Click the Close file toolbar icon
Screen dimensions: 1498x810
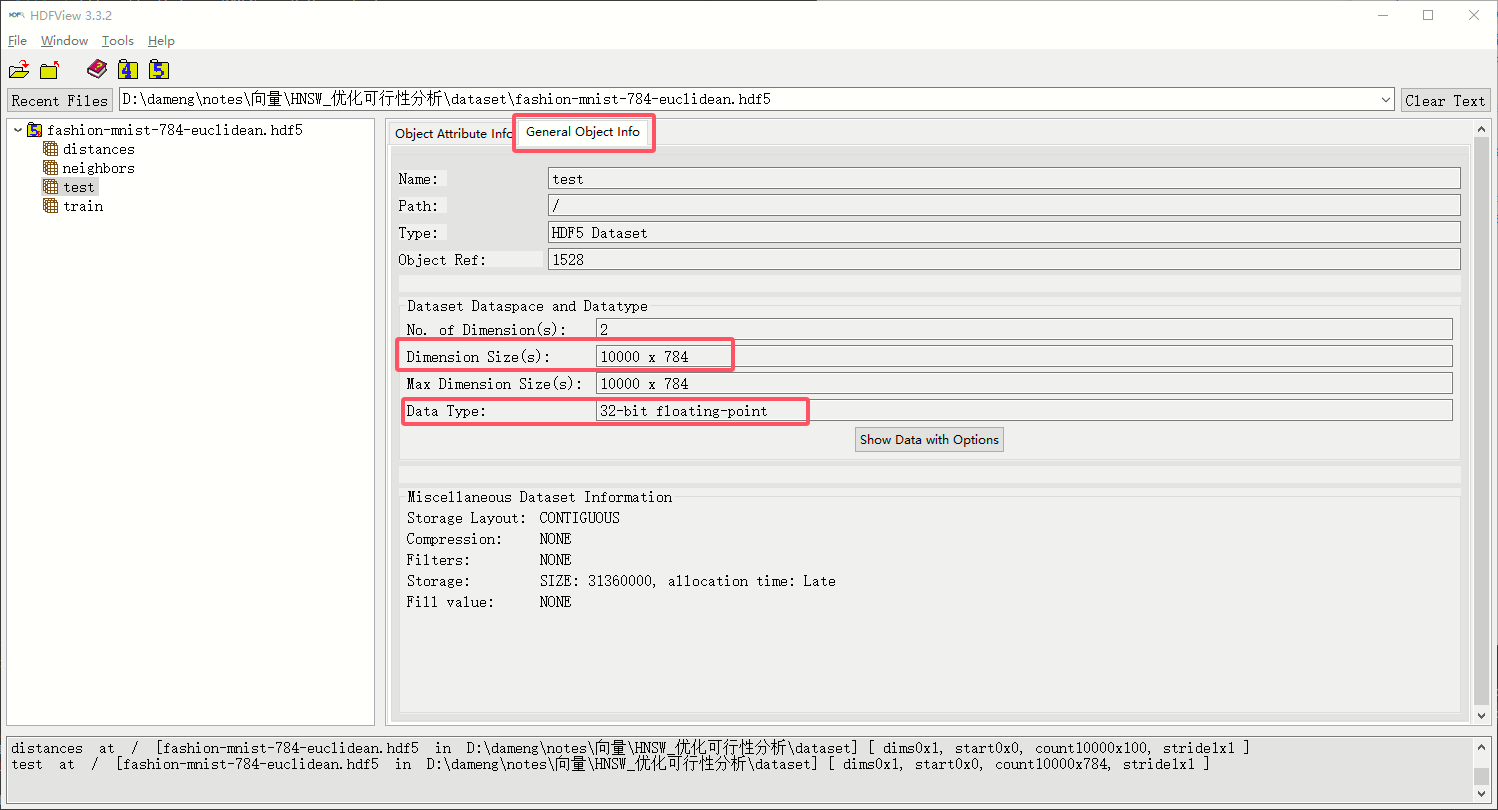[x=49, y=70]
